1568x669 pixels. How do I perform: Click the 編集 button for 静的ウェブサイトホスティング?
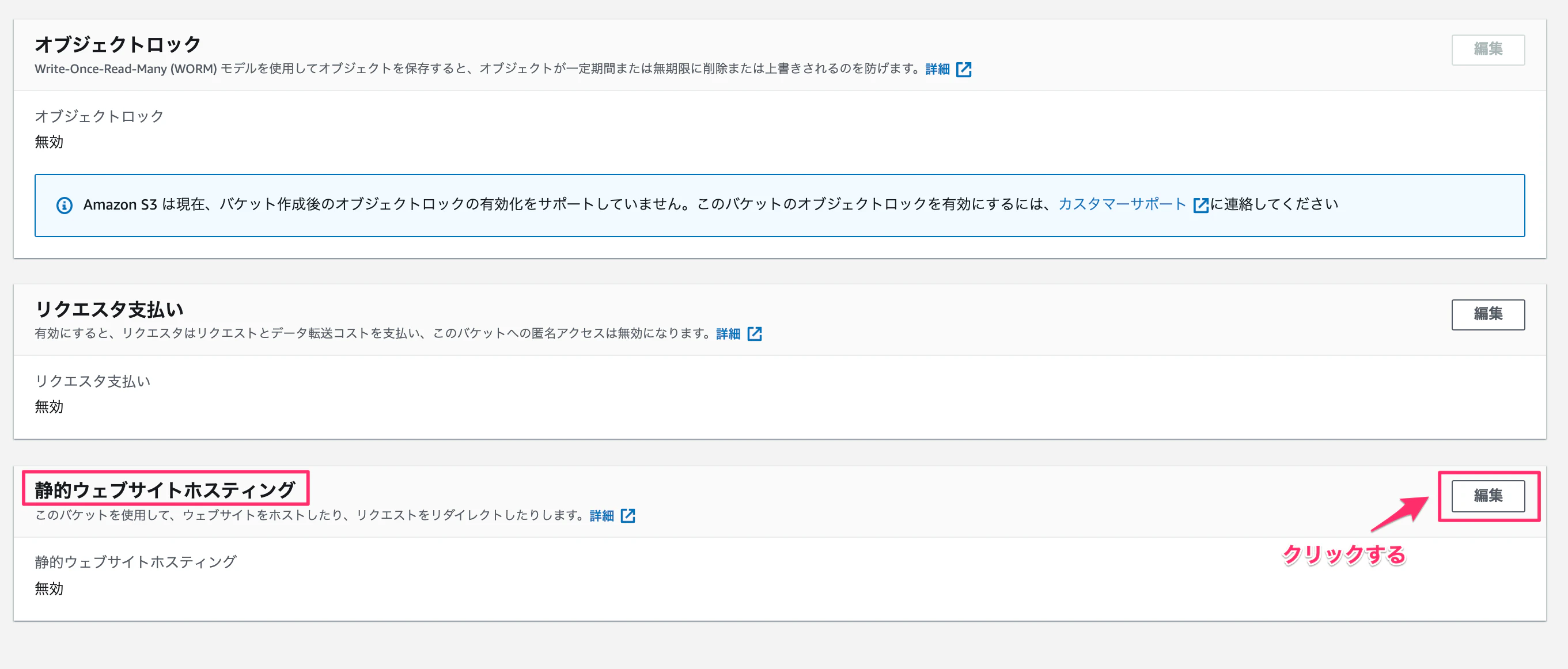click(x=1488, y=496)
